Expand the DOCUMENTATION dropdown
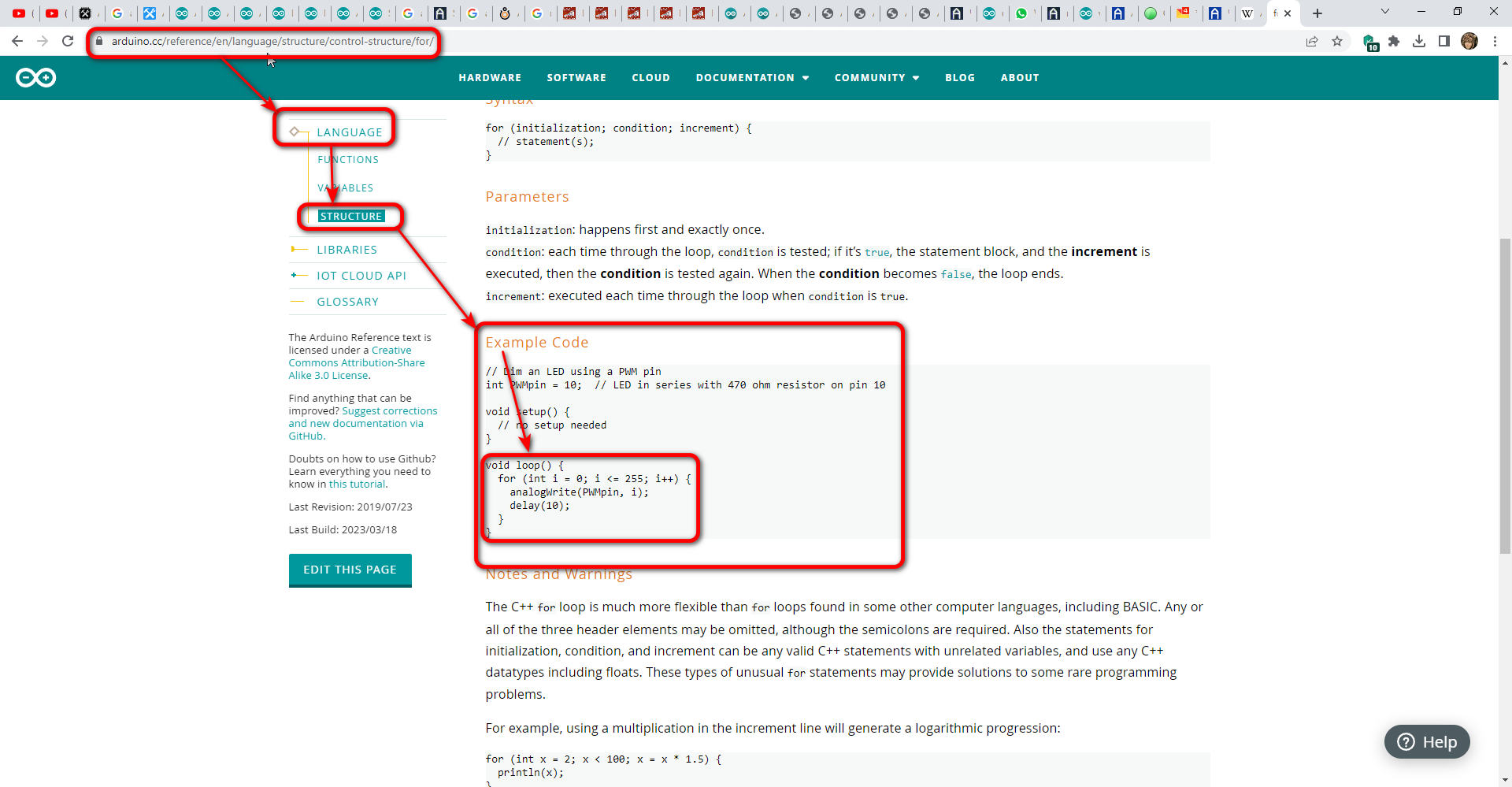Viewport: 1512px width, 787px height. coord(752,78)
